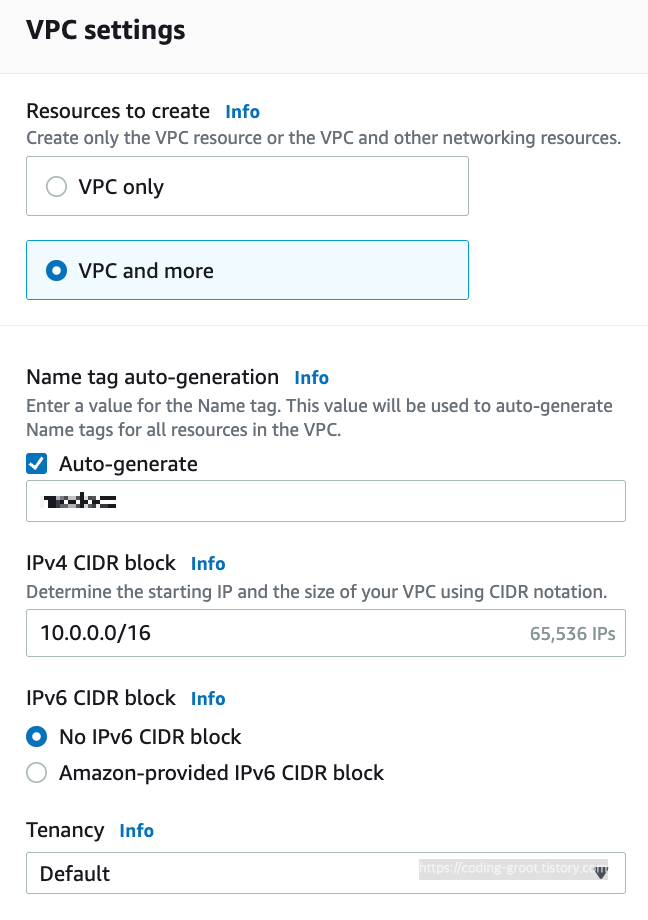Select the VPC only radio option
The height and width of the screenshot is (920, 648).
57,187
